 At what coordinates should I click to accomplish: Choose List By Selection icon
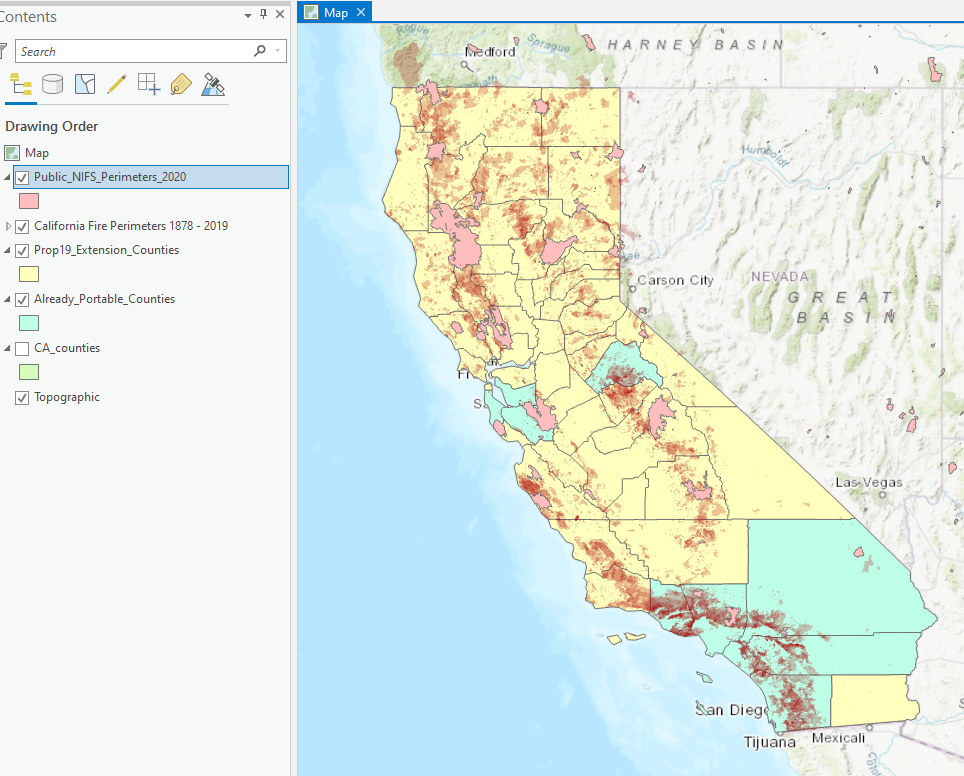click(x=85, y=84)
